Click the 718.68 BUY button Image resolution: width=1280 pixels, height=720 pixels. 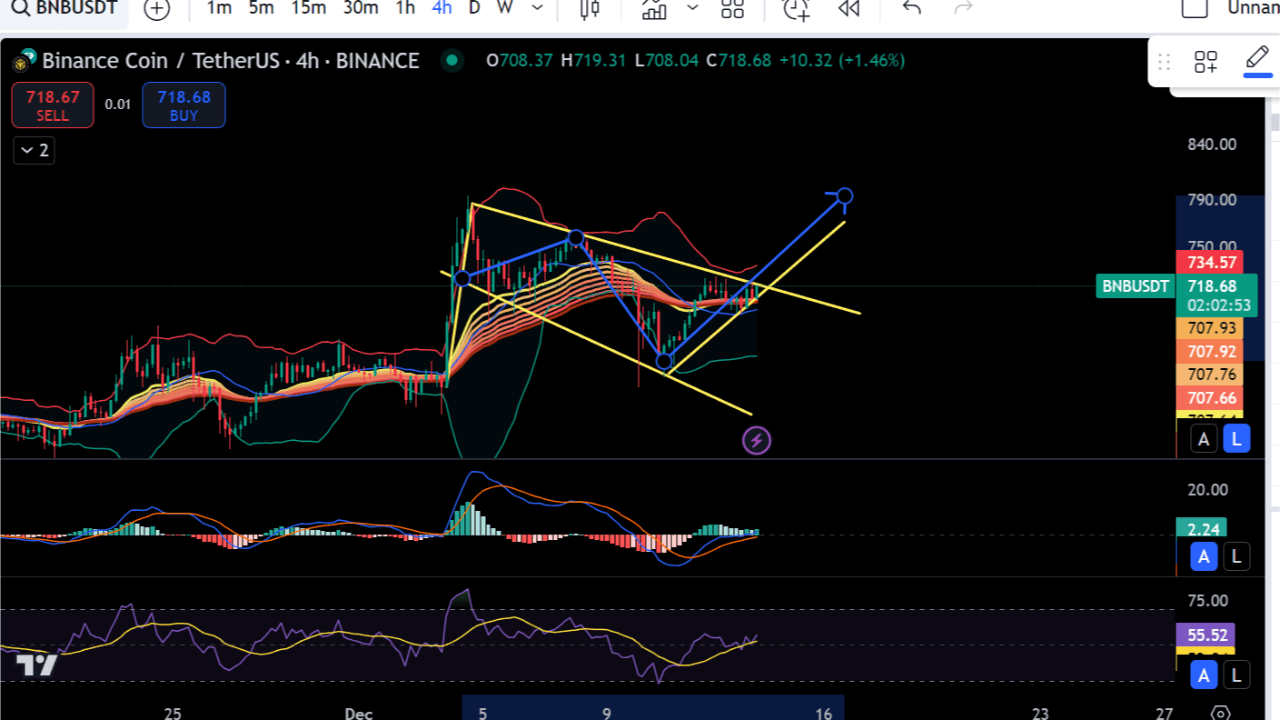point(184,105)
